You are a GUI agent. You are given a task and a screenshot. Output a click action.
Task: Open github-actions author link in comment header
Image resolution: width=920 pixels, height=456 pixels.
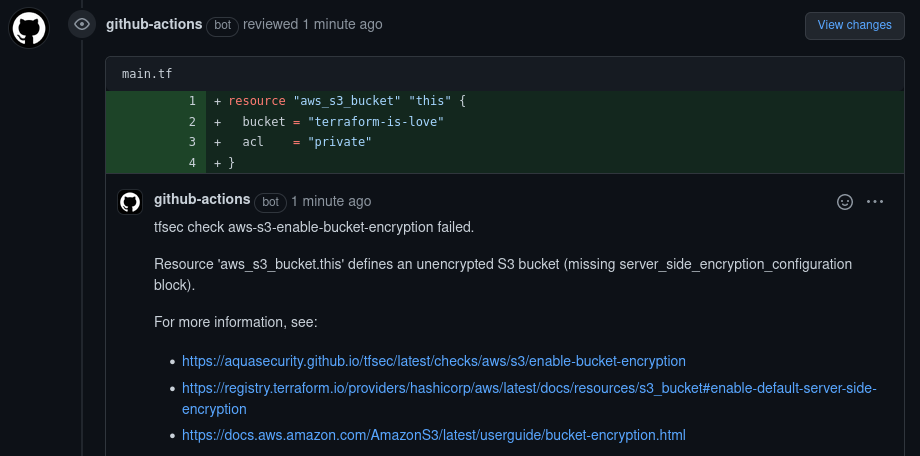click(202, 200)
